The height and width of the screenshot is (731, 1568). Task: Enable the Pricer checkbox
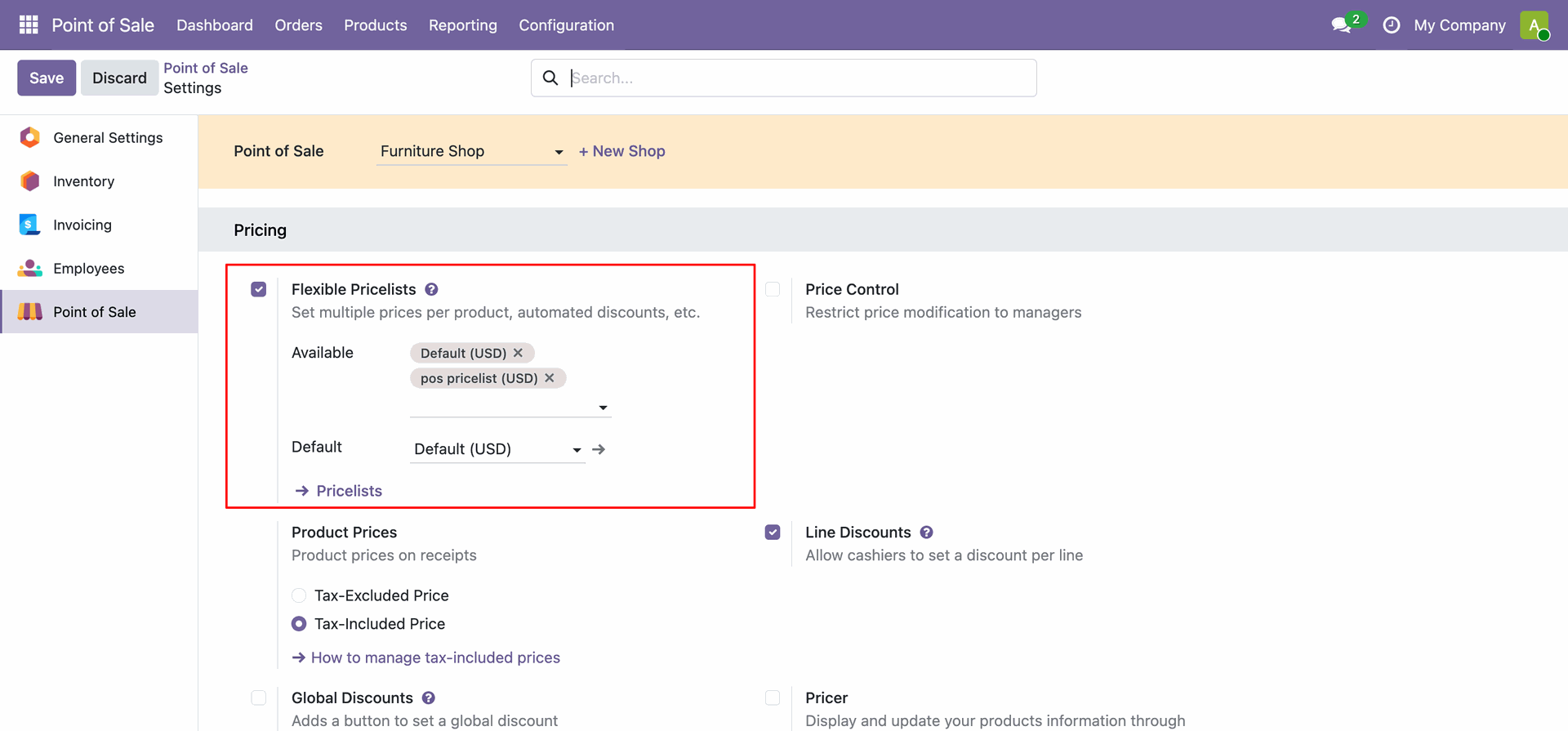(773, 698)
